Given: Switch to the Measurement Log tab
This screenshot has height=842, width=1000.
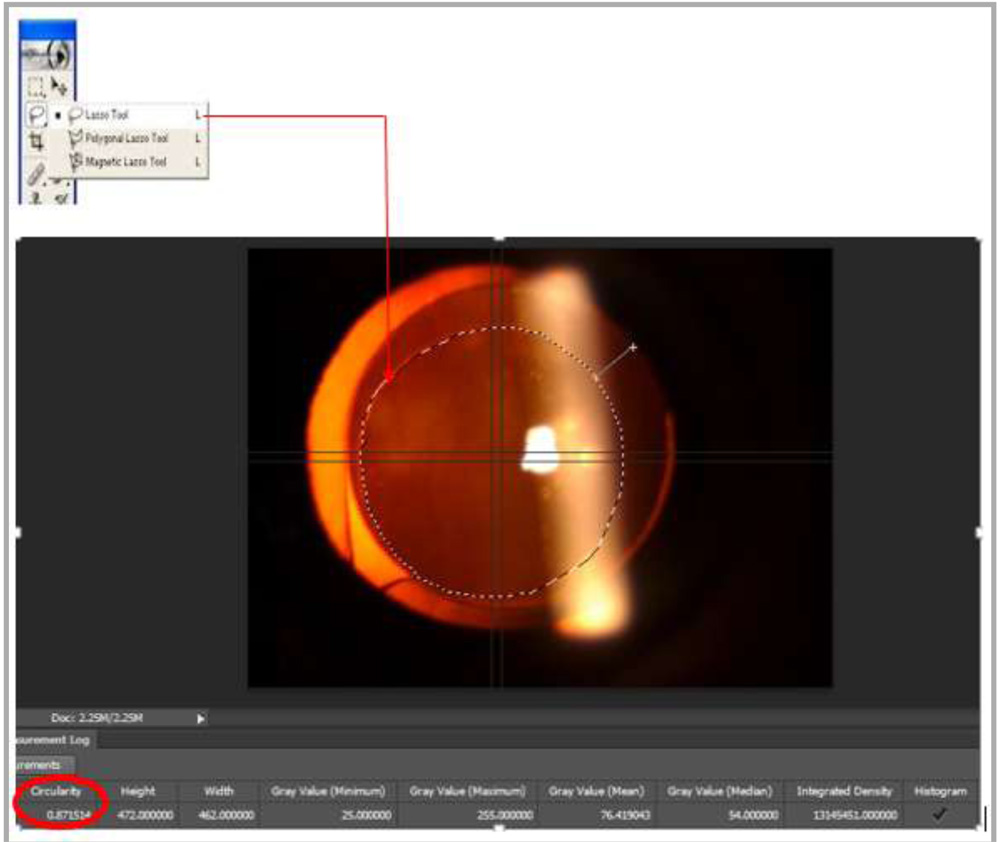Looking at the screenshot, I should [x=54, y=740].
